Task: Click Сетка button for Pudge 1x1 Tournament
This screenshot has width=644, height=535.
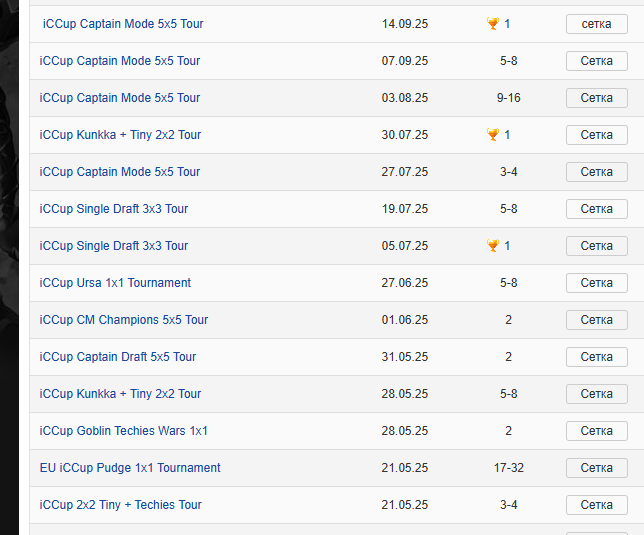Action: point(596,468)
